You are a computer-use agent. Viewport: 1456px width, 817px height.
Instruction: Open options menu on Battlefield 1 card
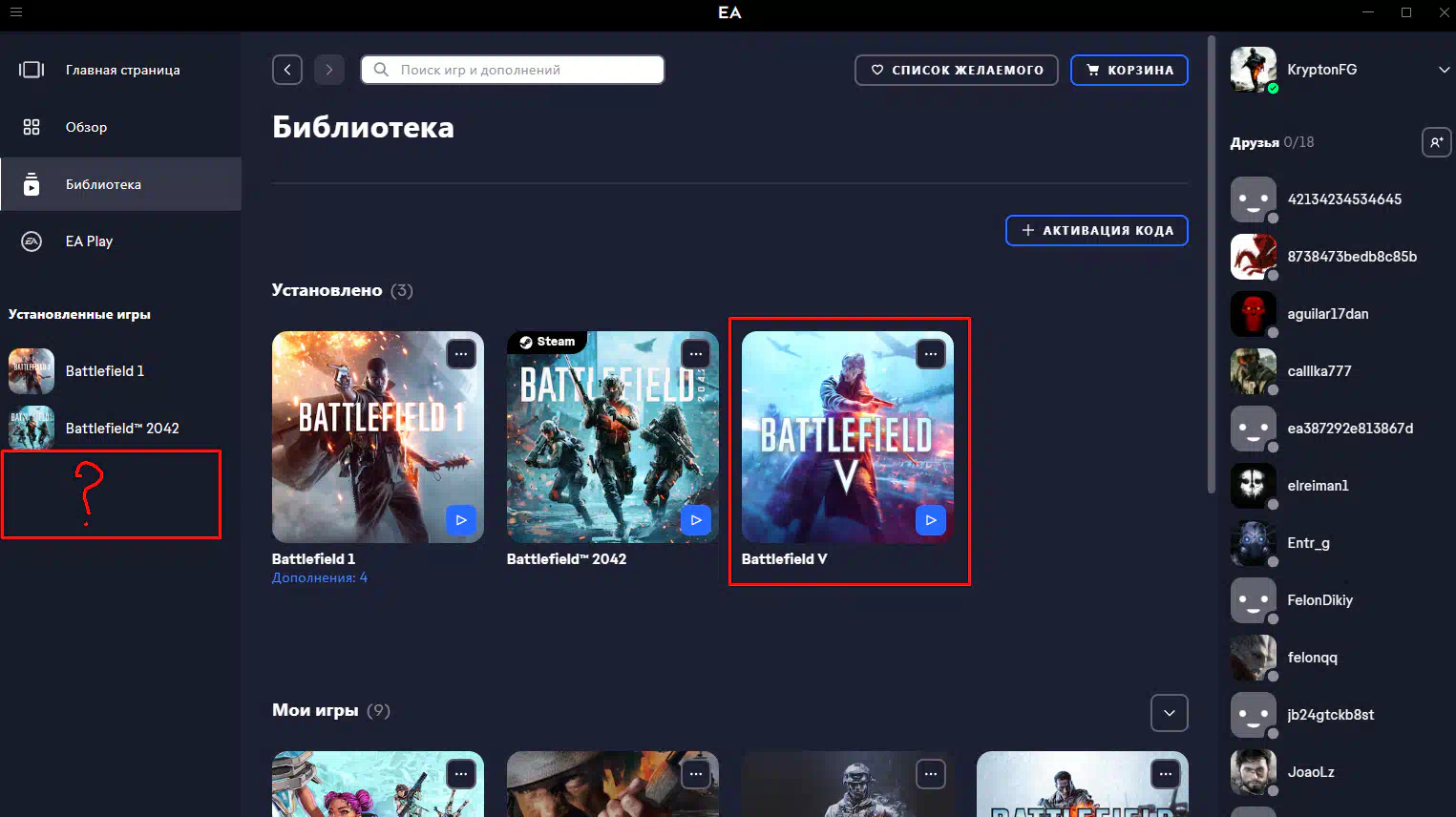tap(461, 354)
